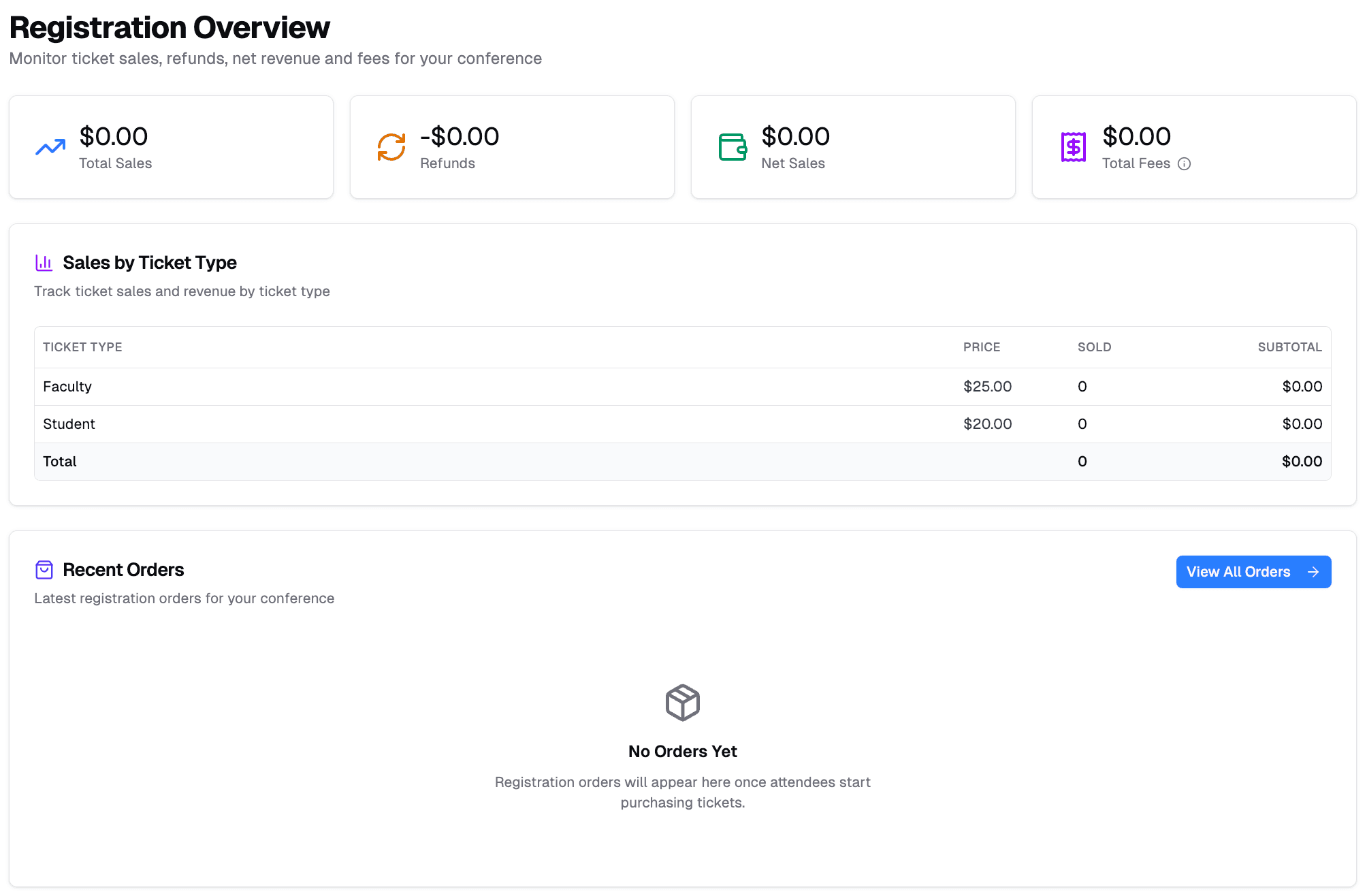Viewport: 1367px width, 896px height.
Task: Open View All Orders
Action: (x=1253, y=572)
